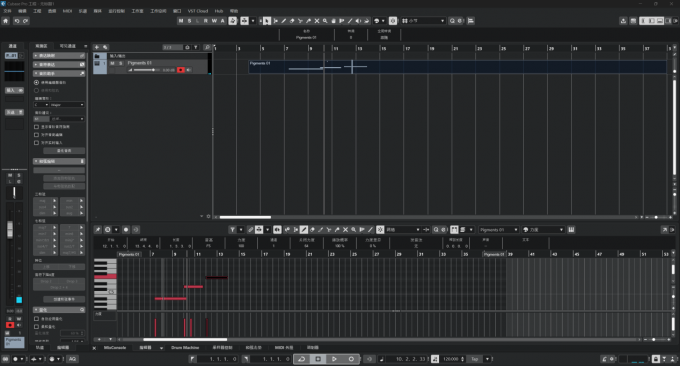The width and height of the screenshot is (680, 366).
Task: Select the Mute X tool in project toolbar
Action: click(x=317, y=21)
